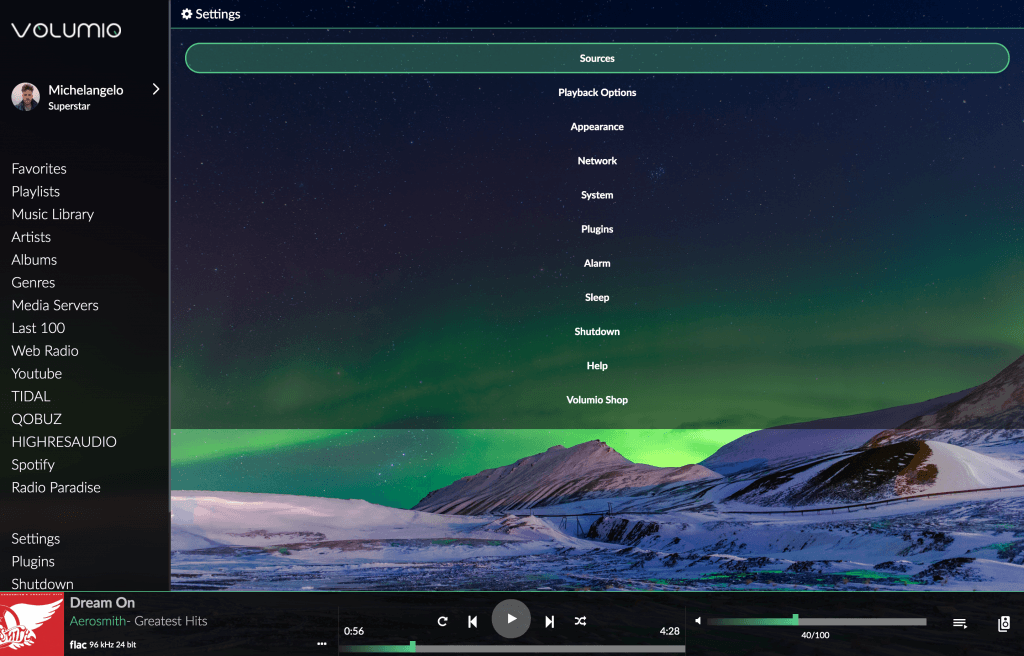This screenshot has width=1024, height=656.
Task: Open the Sources settings section
Action: pos(596,58)
